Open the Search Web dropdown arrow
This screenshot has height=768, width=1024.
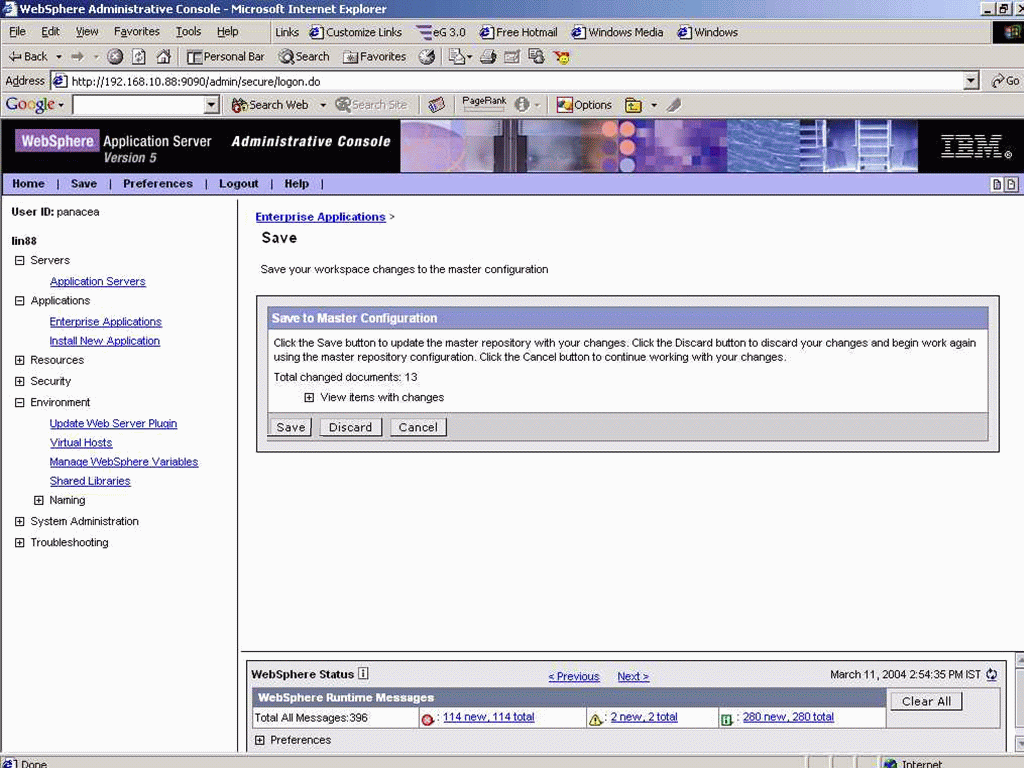point(323,104)
